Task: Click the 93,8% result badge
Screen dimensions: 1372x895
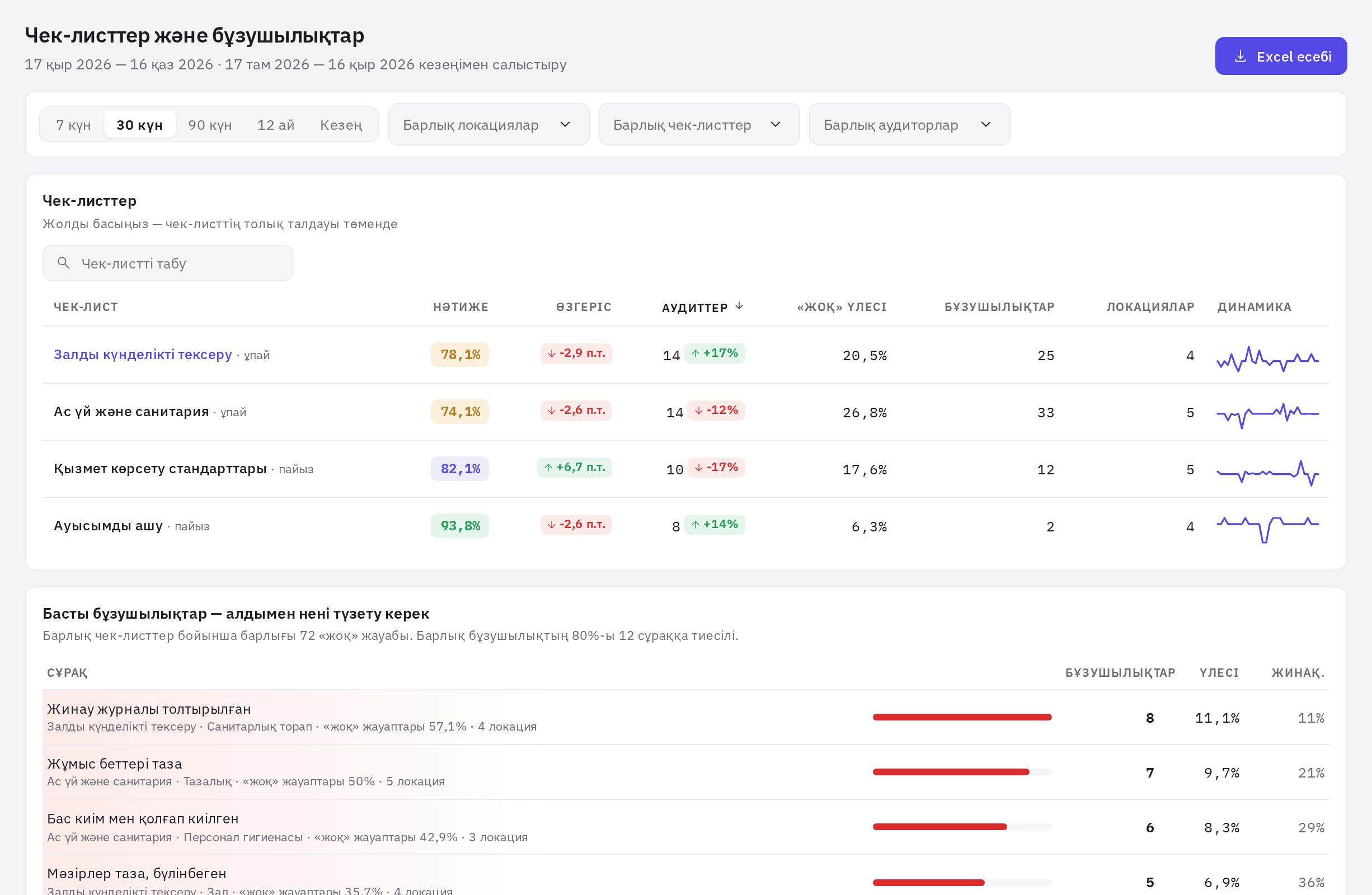Action: pyautogui.click(x=460, y=526)
